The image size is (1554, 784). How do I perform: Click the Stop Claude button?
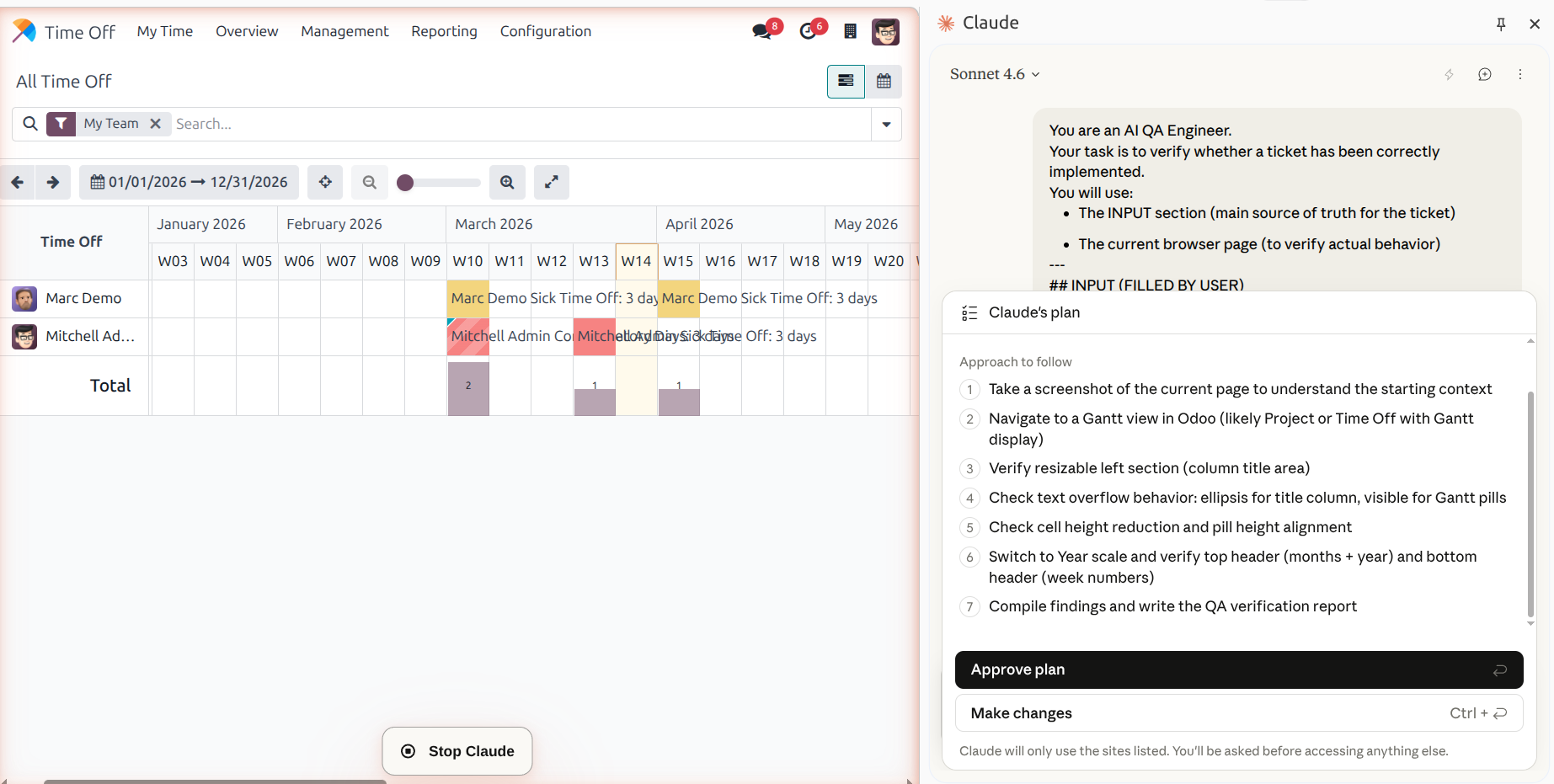point(457,750)
